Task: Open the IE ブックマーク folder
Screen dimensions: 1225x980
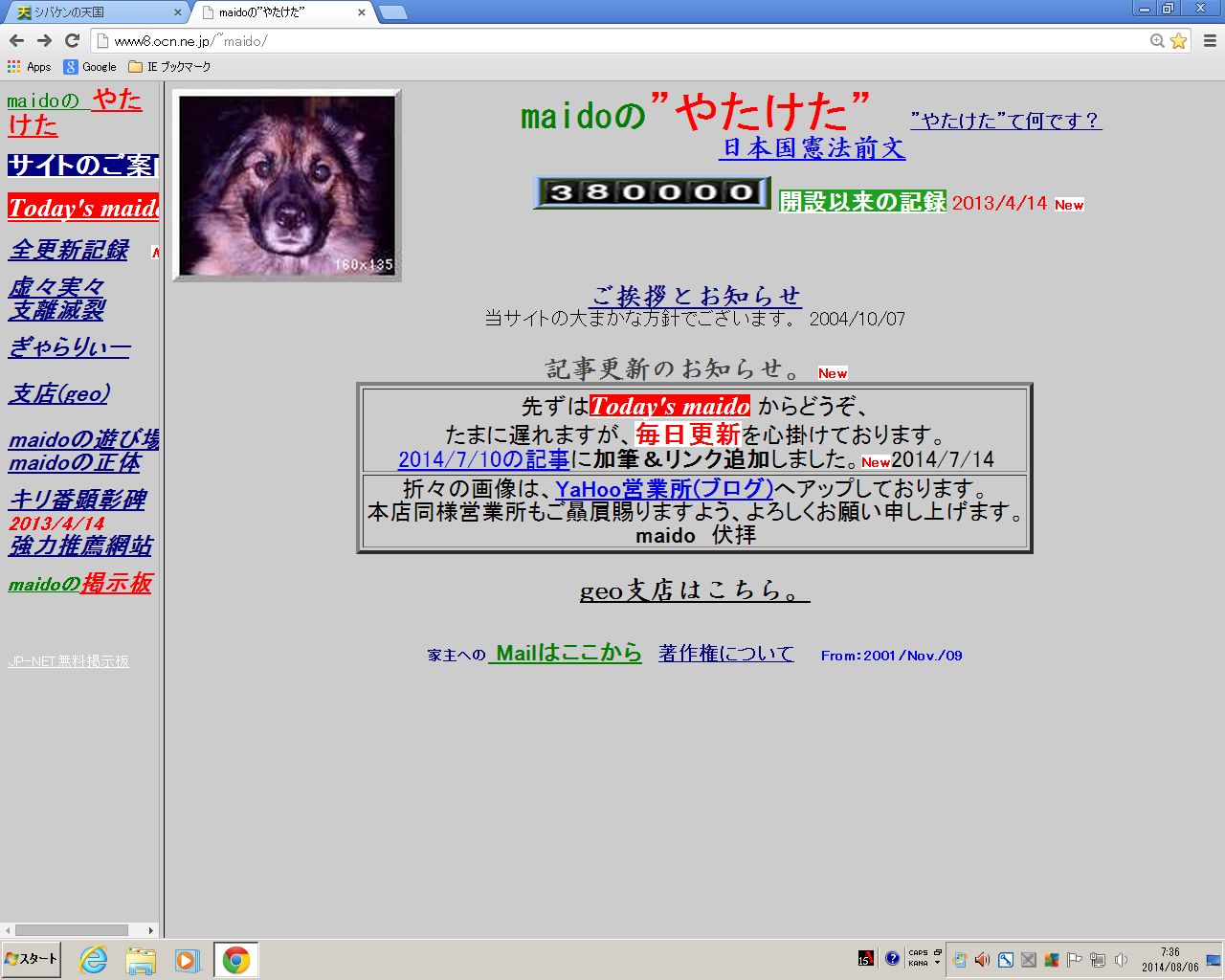Action: coord(169,66)
